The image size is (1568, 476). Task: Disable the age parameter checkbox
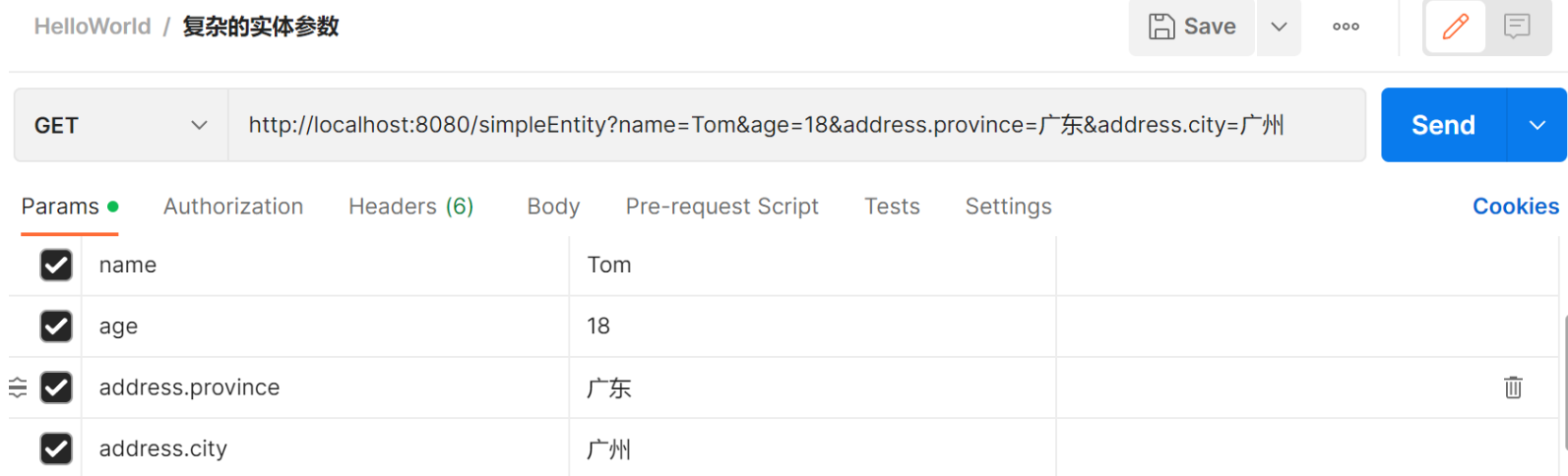[56, 326]
